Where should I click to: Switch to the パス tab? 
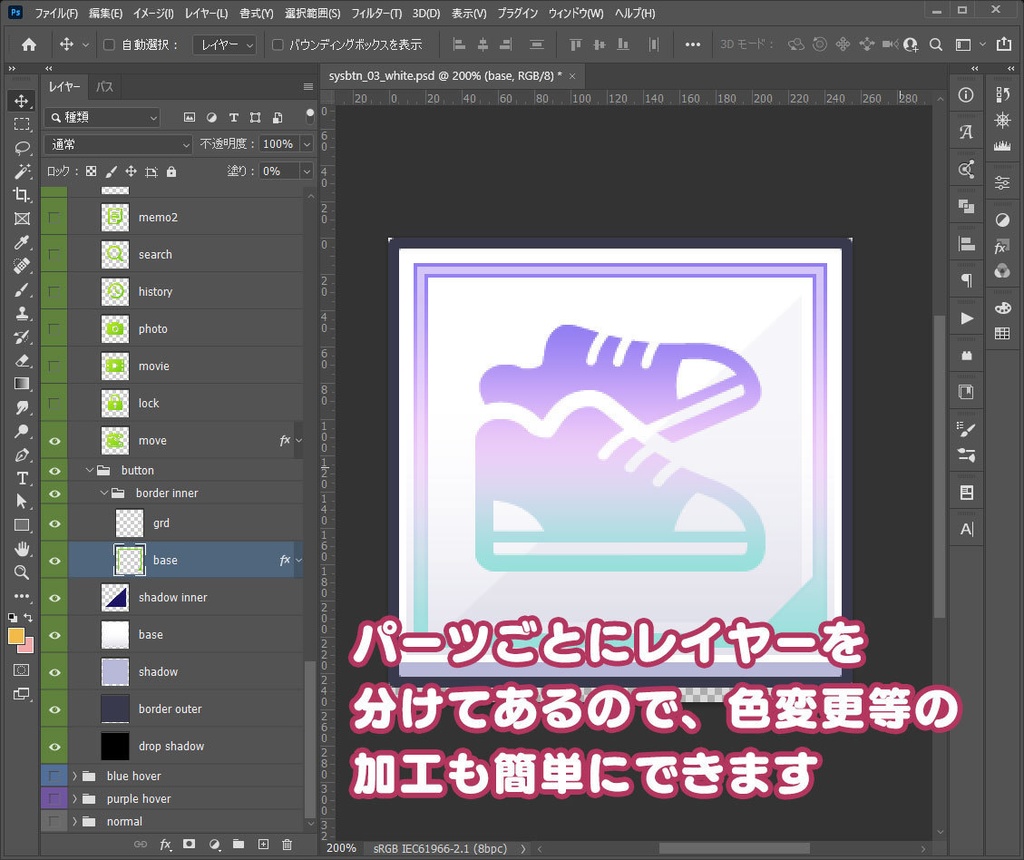(x=107, y=86)
